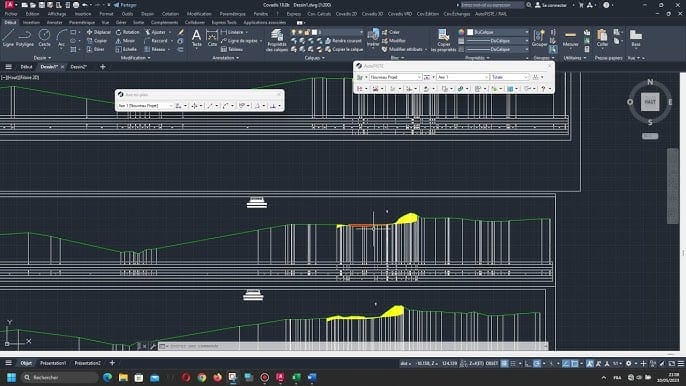The height and width of the screenshot is (386, 686).
Task: Toggle ortho mode in status bar
Action: (528, 363)
